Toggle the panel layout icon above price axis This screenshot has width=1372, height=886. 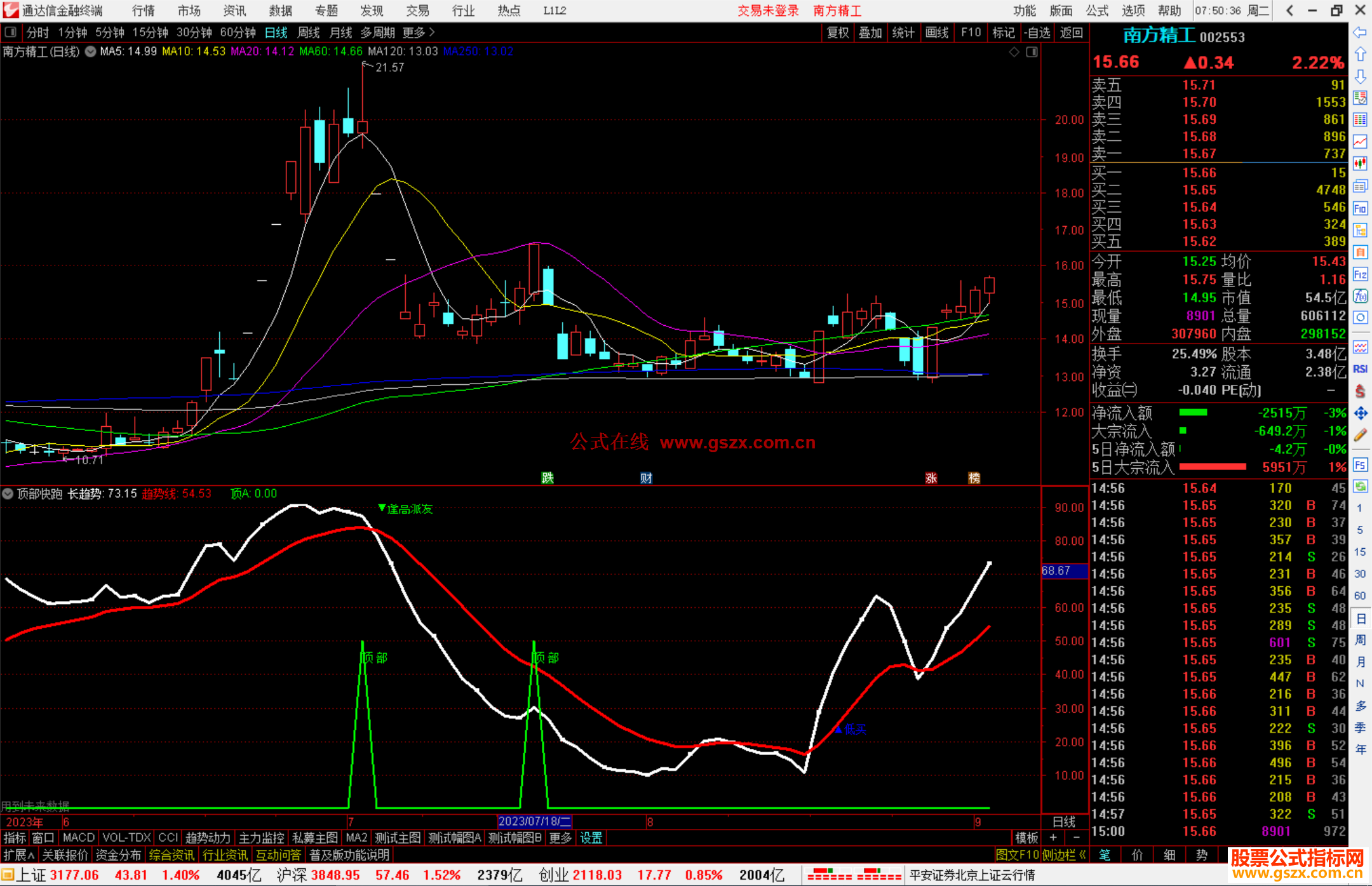tap(1032, 51)
